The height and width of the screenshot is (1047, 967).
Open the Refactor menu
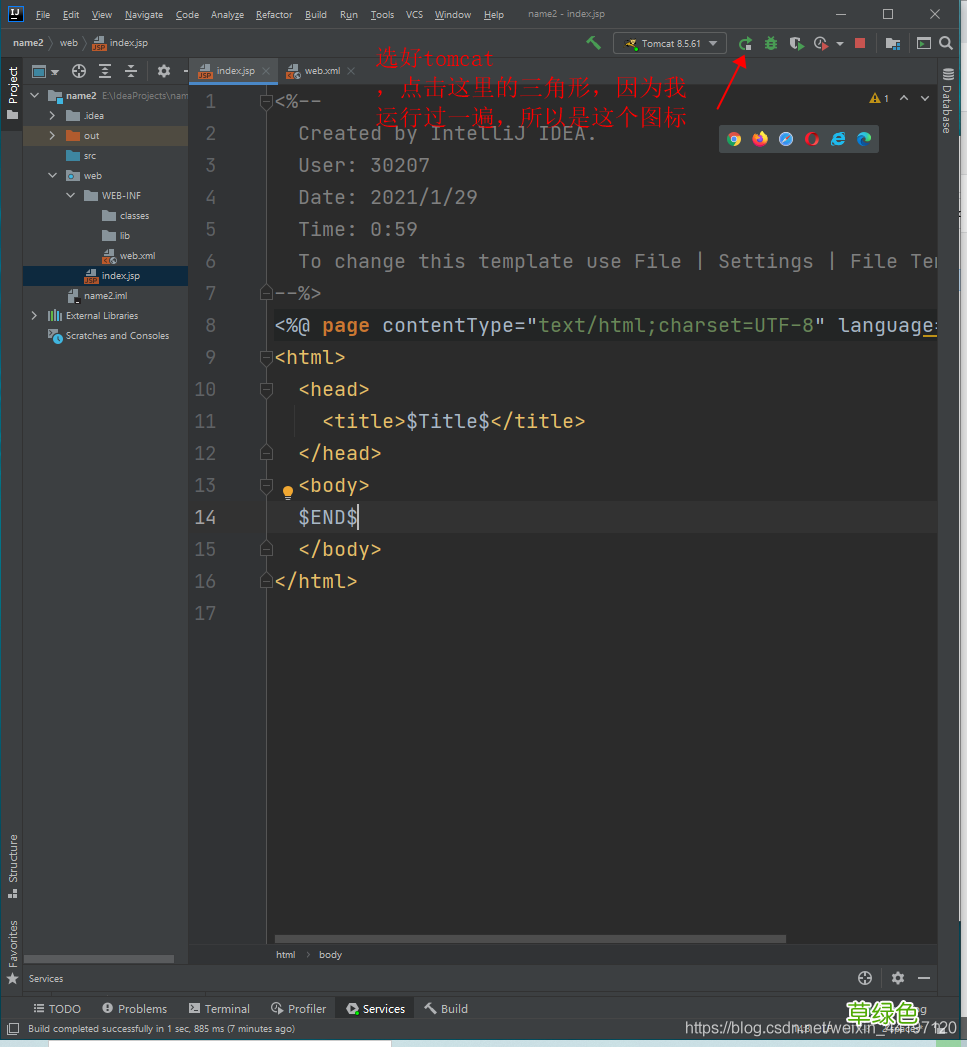[274, 15]
